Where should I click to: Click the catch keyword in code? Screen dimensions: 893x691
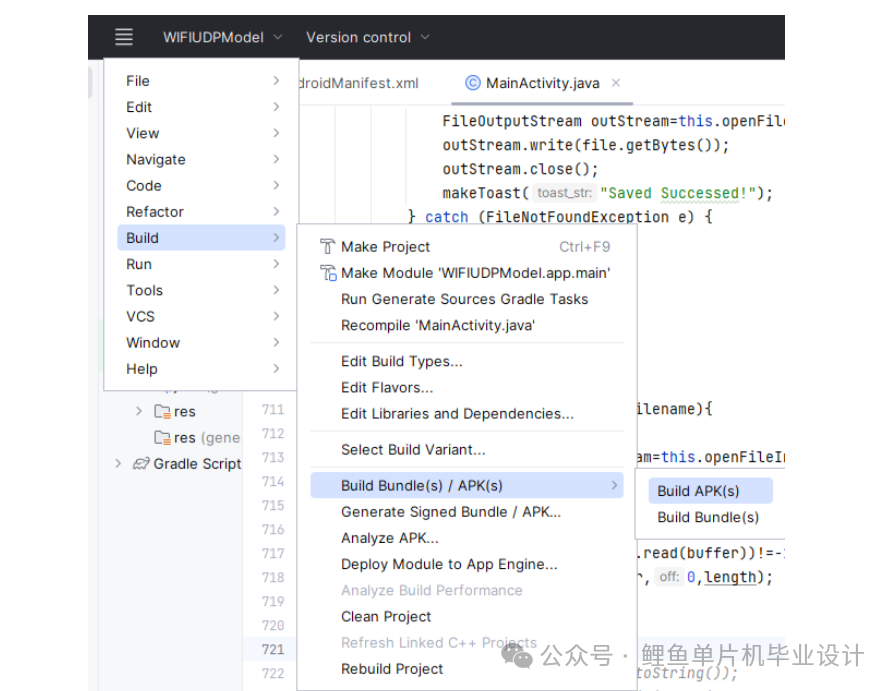446,217
